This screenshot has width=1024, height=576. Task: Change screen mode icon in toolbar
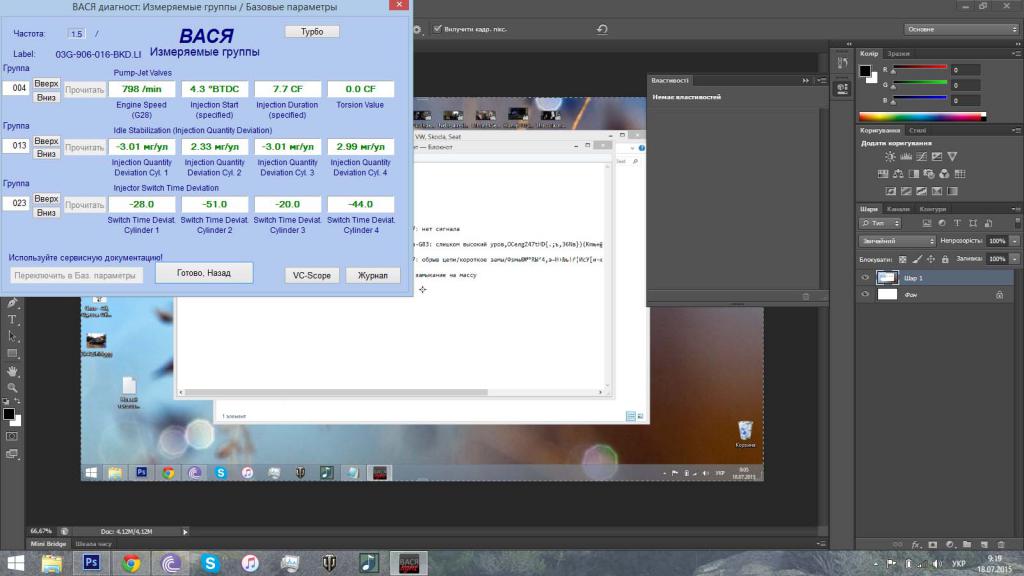tap(12, 453)
